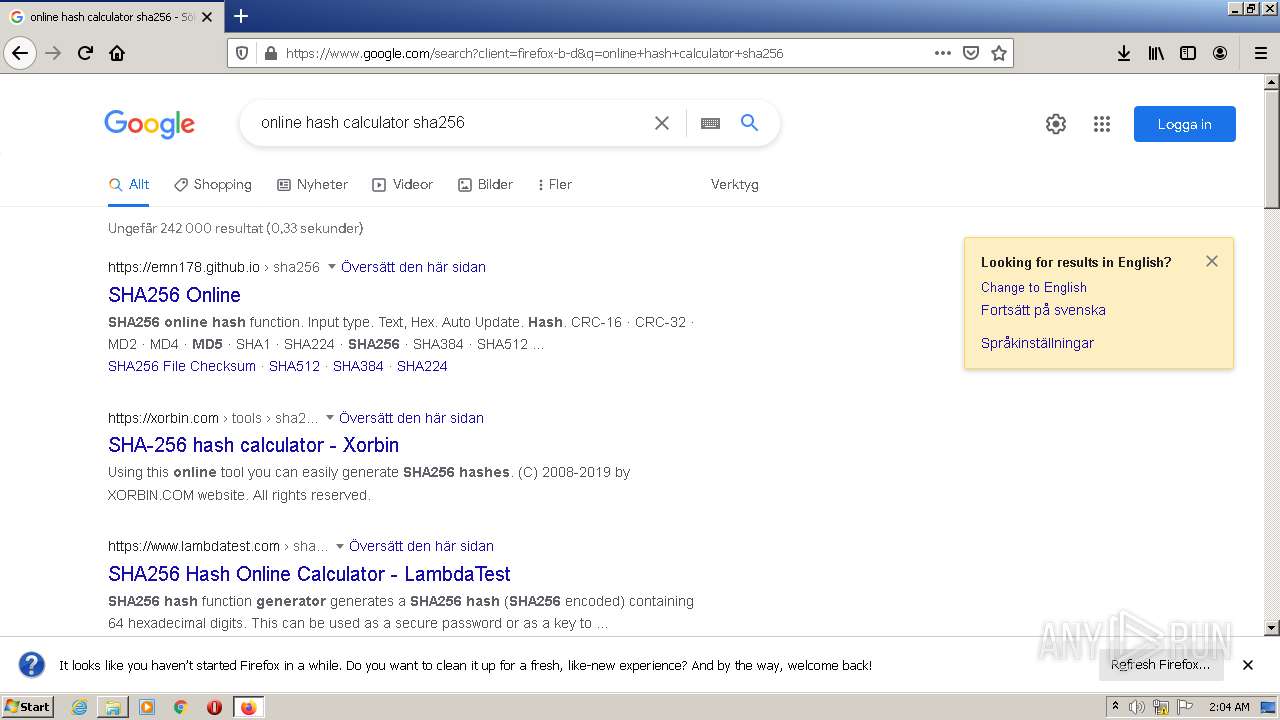Show hidden system tray icons
The width and height of the screenshot is (1280, 720).
tap(1116, 706)
